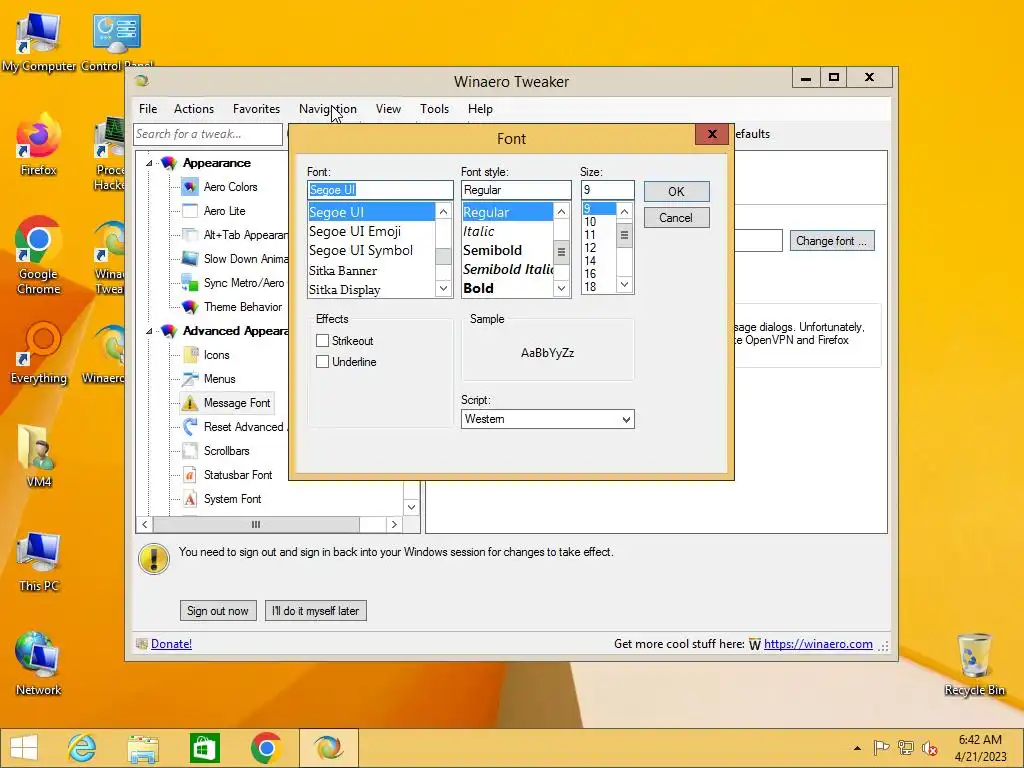Click down arrow of the Size list

click(x=624, y=284)
